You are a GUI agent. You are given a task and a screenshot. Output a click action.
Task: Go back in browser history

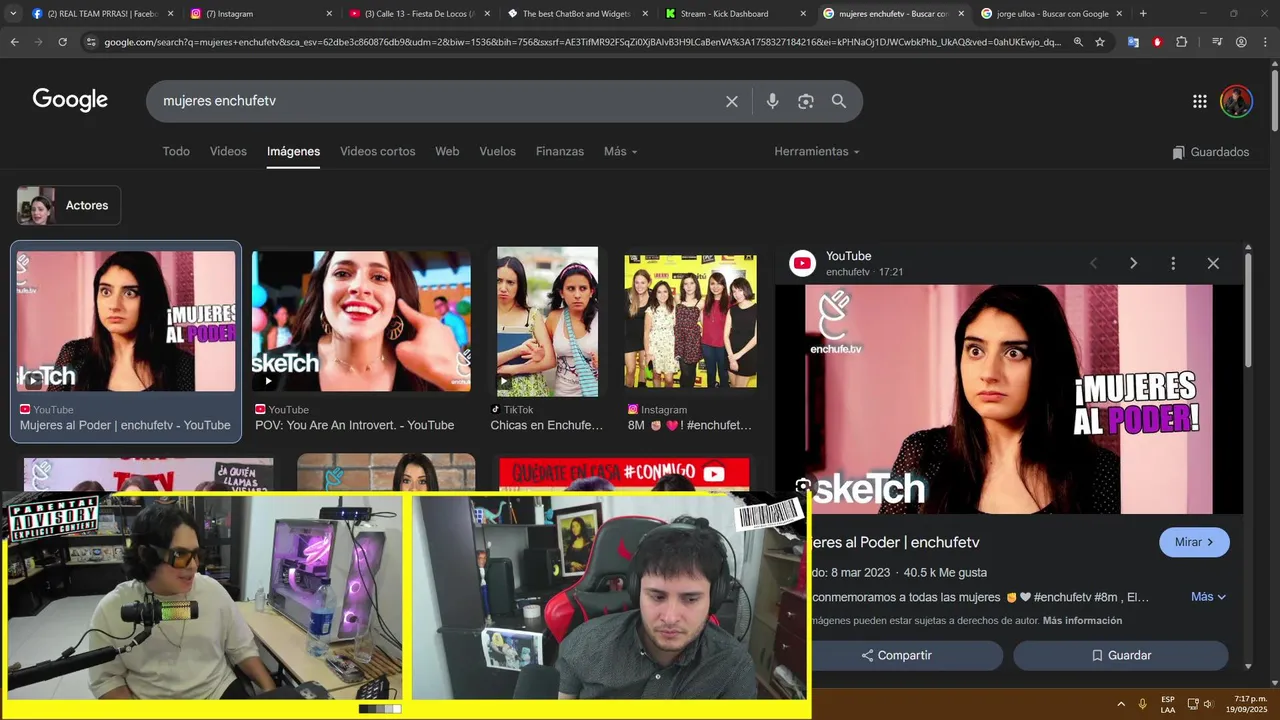coord(14,42)
